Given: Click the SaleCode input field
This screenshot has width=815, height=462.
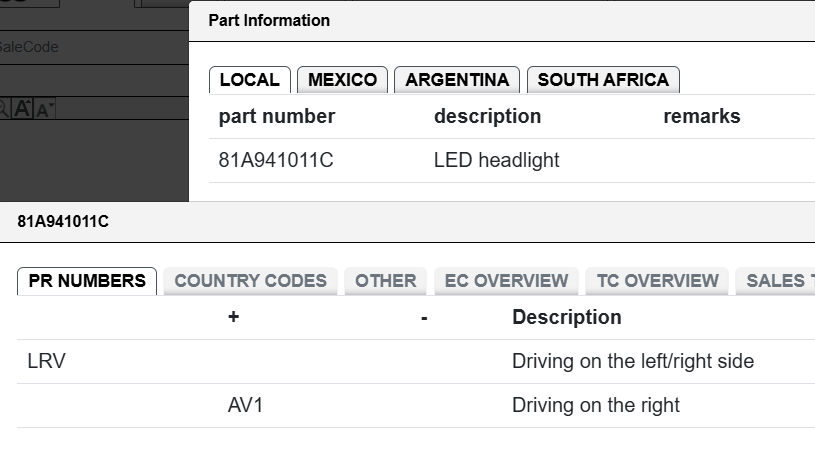Looking at the screenshot, I should [94, 47].
